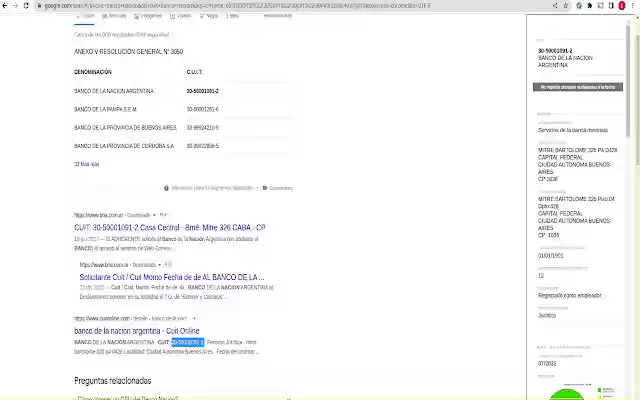The width and height of the screenshot is (640, 400).
Task: Click the highlighted CUIT number in Cuit Online snippet
Action: (x=187, y=342)
